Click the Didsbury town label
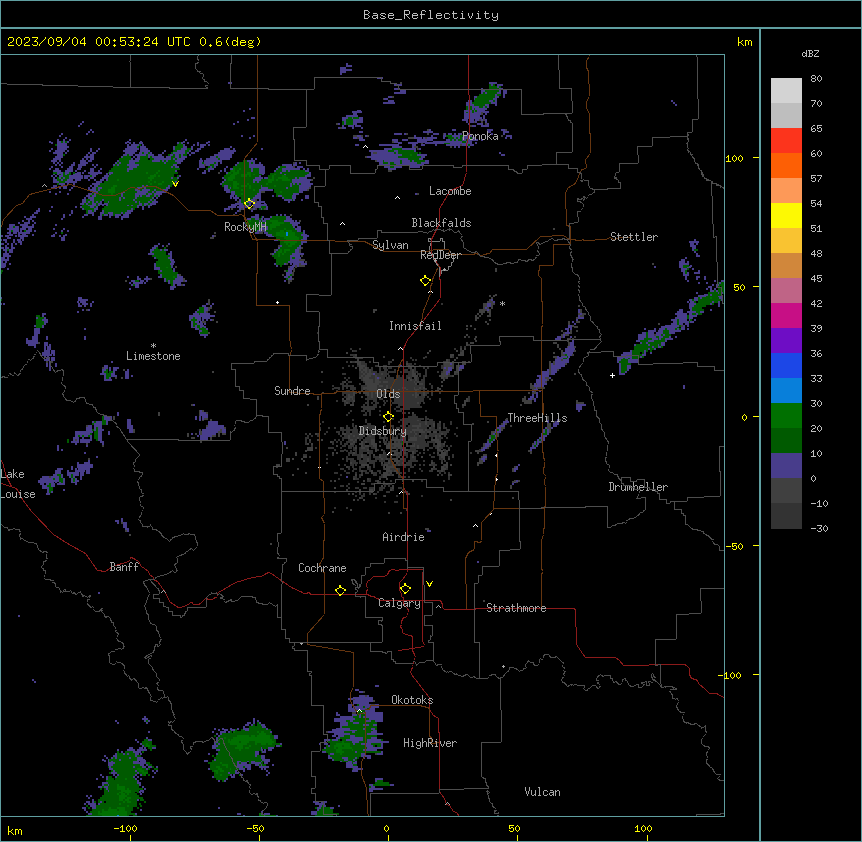Screen dimensions: 862x842 coord(383,431)
